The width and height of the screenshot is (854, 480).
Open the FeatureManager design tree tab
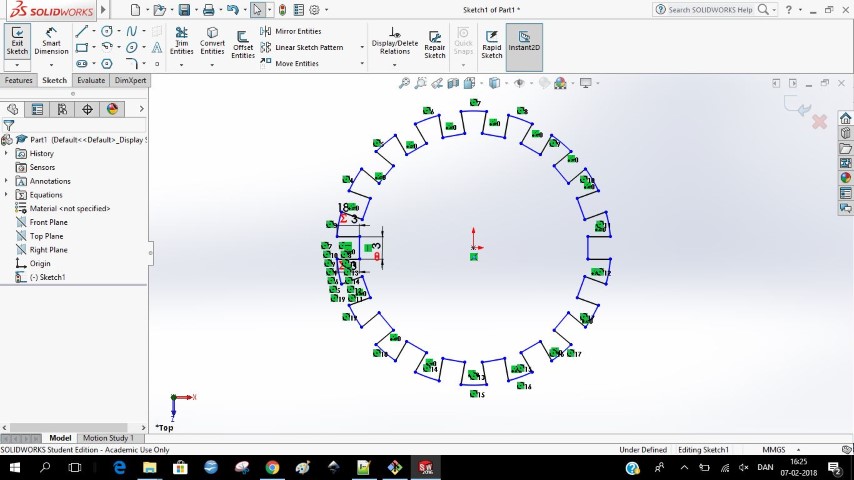(13, 109)
